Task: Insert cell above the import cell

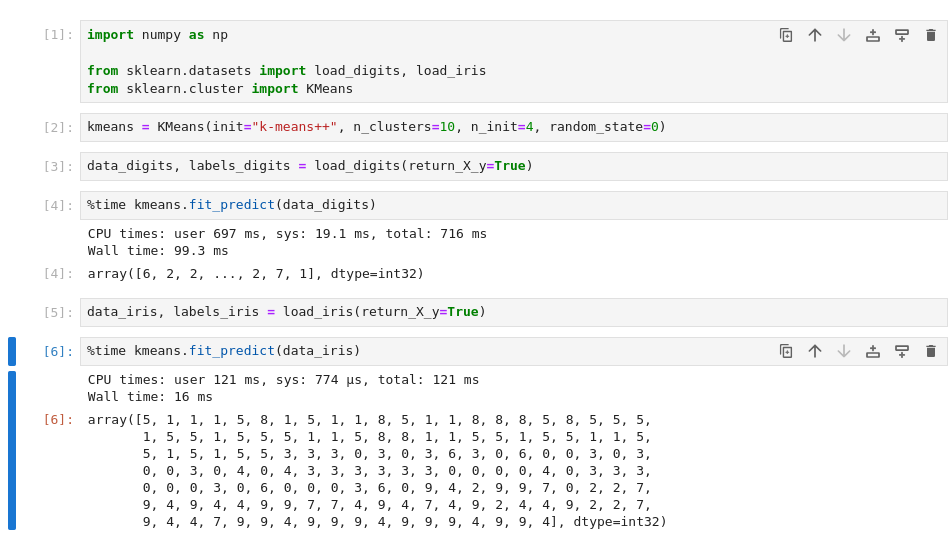Action: point(873,35)
